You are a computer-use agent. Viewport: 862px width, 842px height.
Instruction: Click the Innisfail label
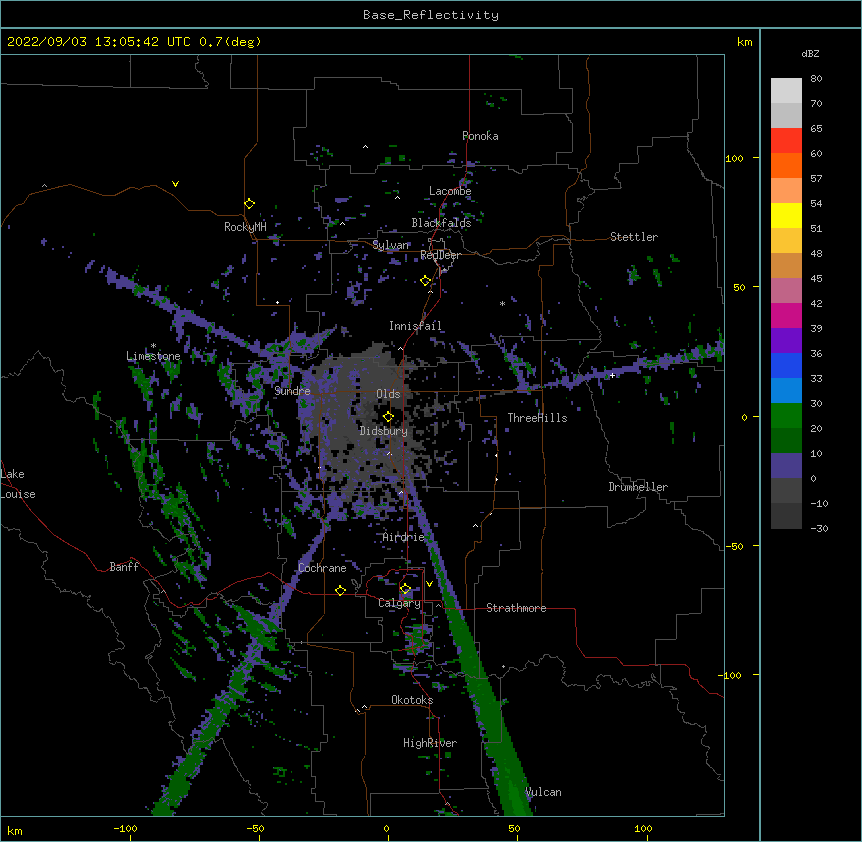(x=415, y=326)
